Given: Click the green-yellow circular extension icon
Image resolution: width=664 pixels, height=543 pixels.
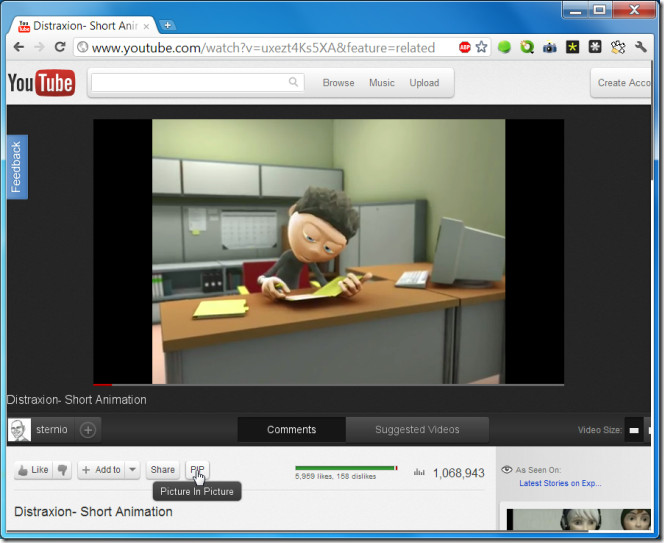Looking at the screenshot, I should [527, 47].
